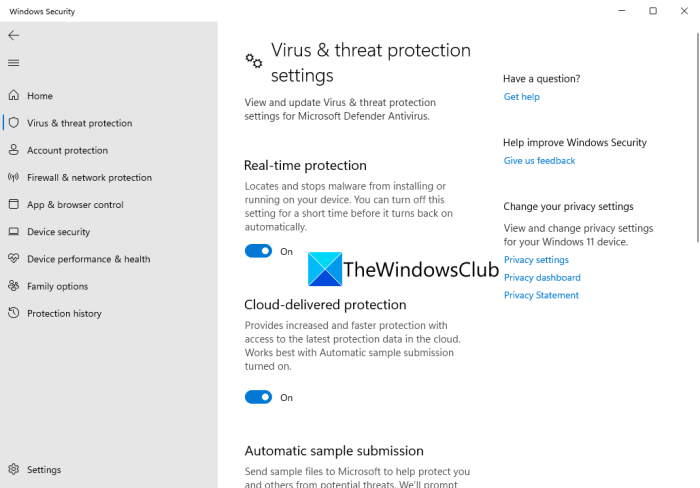Screen dimensions: 700x488
Task: Click the Device security laptop icon
Action: [13, 231]
